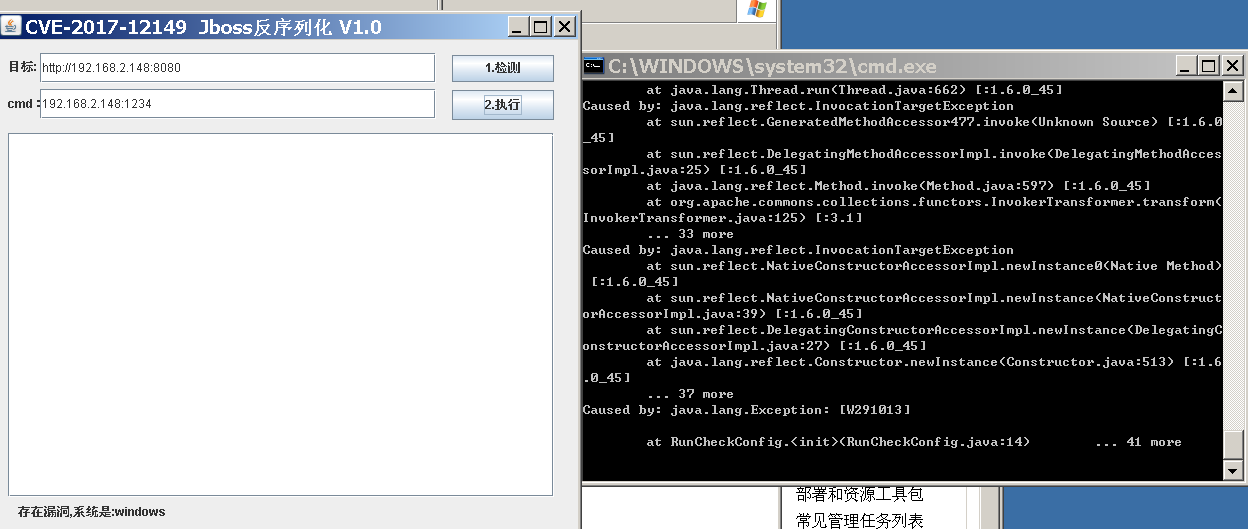Screen dimensions: 1248x529
Task: Click the Jboss反序列化 V1.0 title text
Action: tap(290, 27)
